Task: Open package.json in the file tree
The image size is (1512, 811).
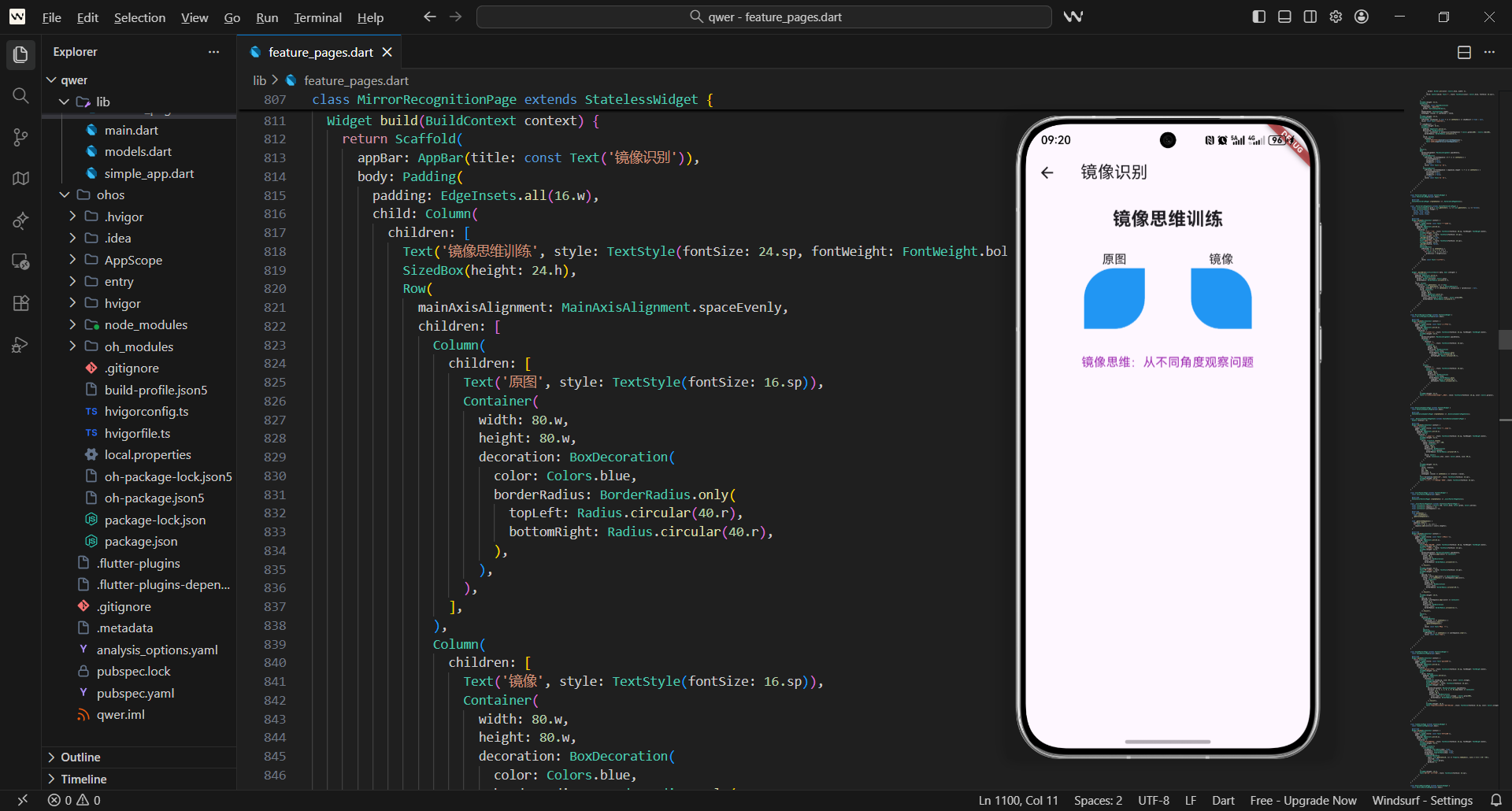Action: (x=141, y=541)
